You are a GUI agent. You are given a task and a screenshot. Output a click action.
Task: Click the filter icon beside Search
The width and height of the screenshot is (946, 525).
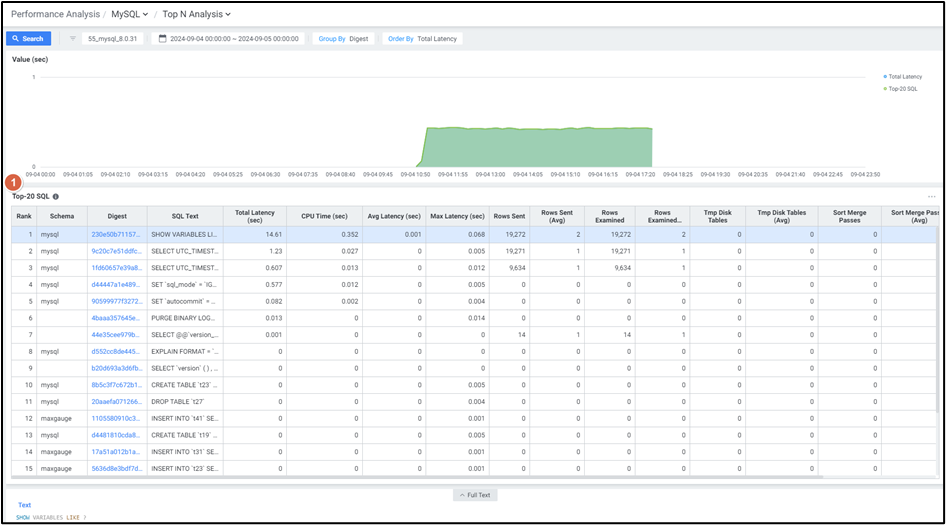click(x=73, y=39)
